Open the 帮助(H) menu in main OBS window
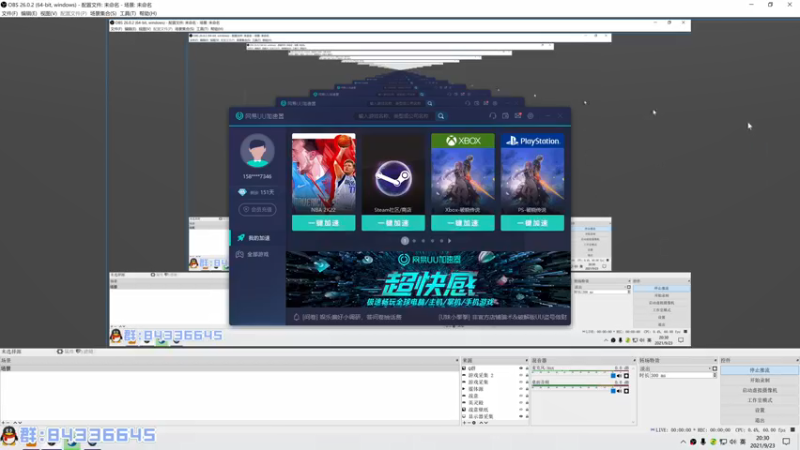 (x=148, y=13)
